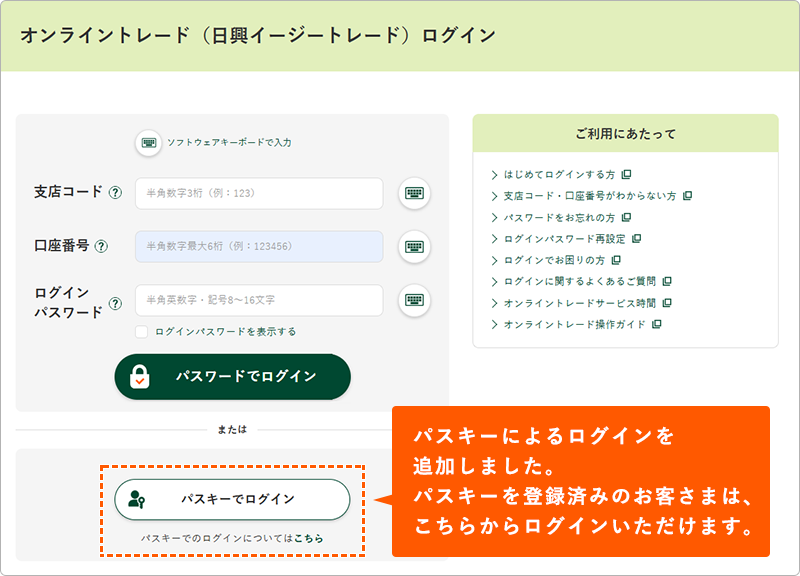Enable ログインパスワードを表示する checkbox

142,331
